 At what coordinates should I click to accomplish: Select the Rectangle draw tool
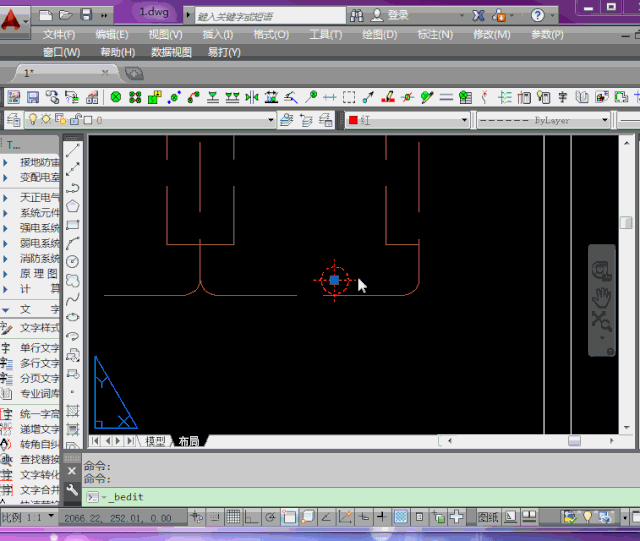pyautogui.click(x=73, y=225)
